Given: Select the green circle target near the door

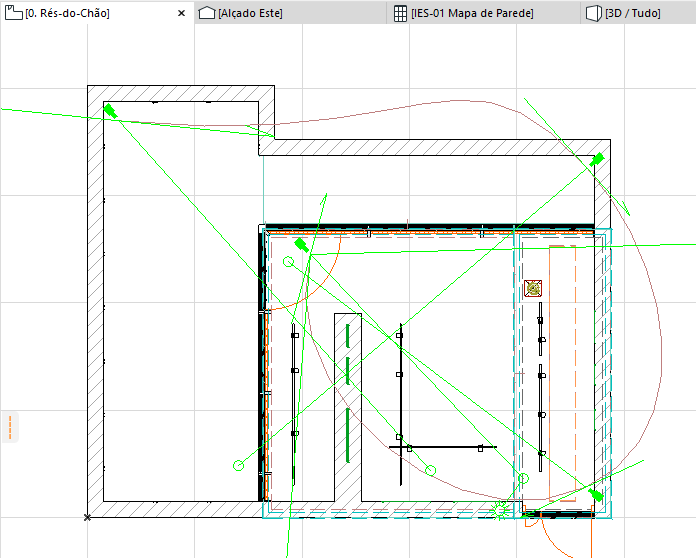Looking at the screenshot, I should coord(289,262).
